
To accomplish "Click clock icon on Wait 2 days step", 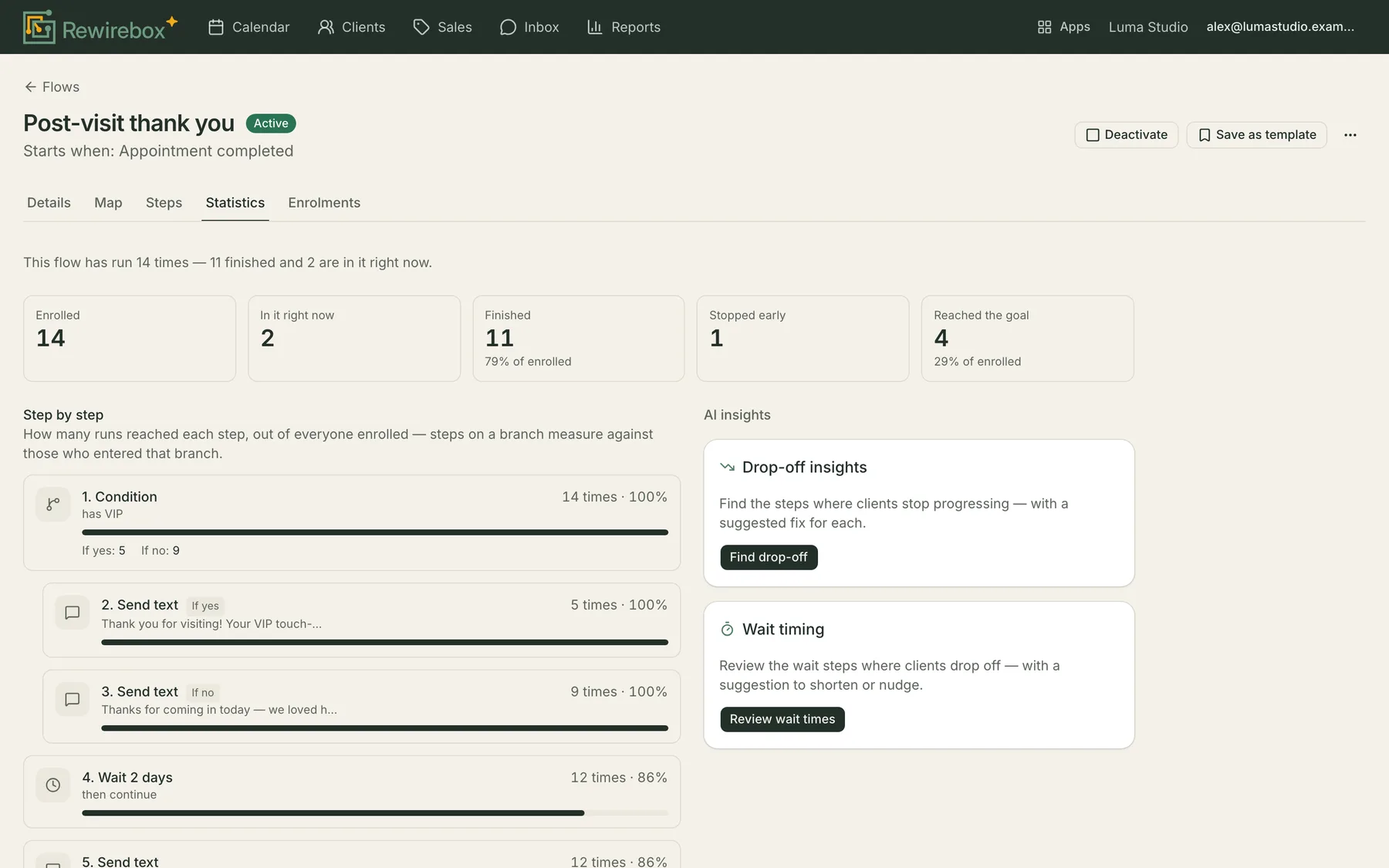I will (53, 785).
